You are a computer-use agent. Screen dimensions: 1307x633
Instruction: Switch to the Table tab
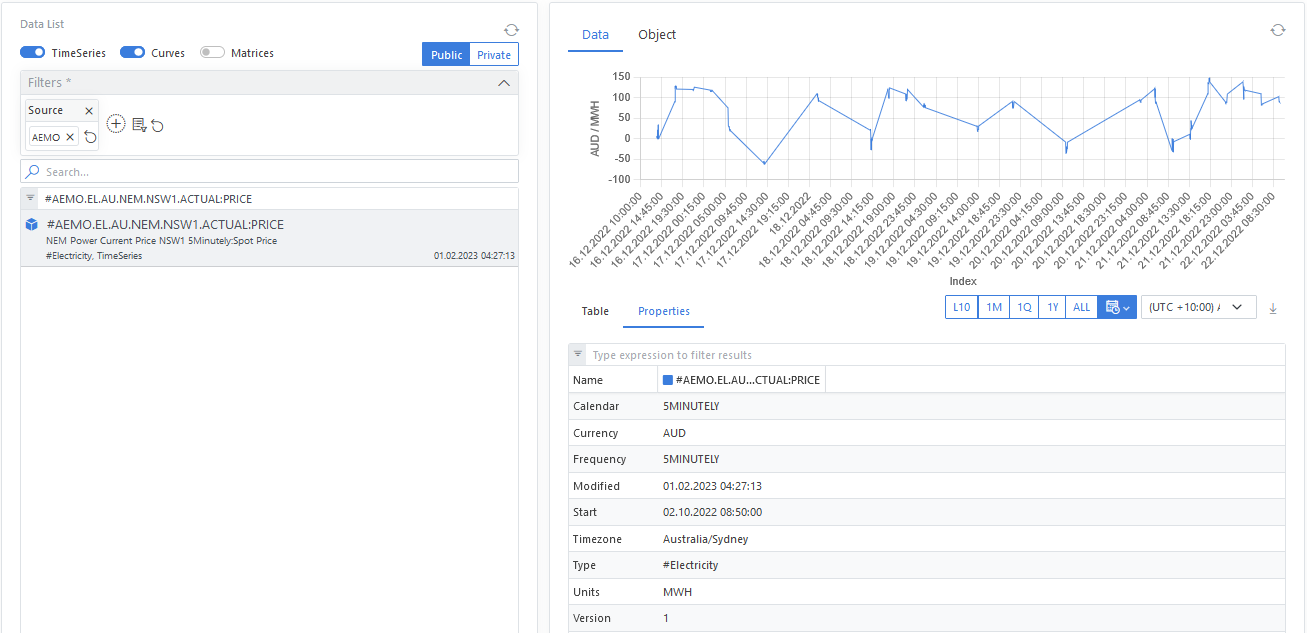(595, 311)
